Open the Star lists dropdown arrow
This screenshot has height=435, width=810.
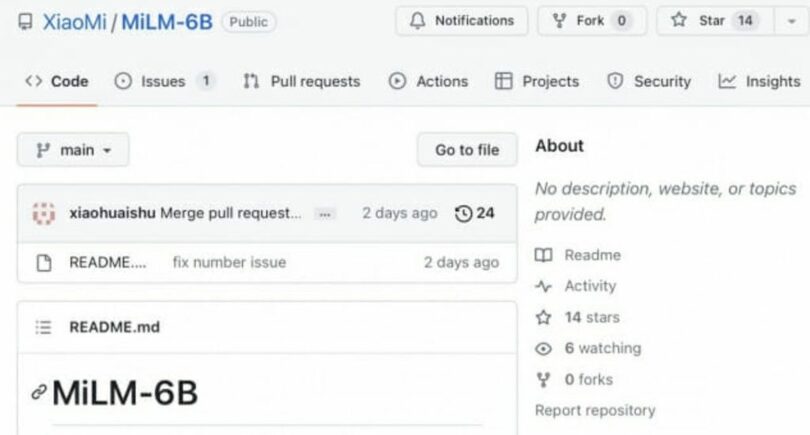792,20
